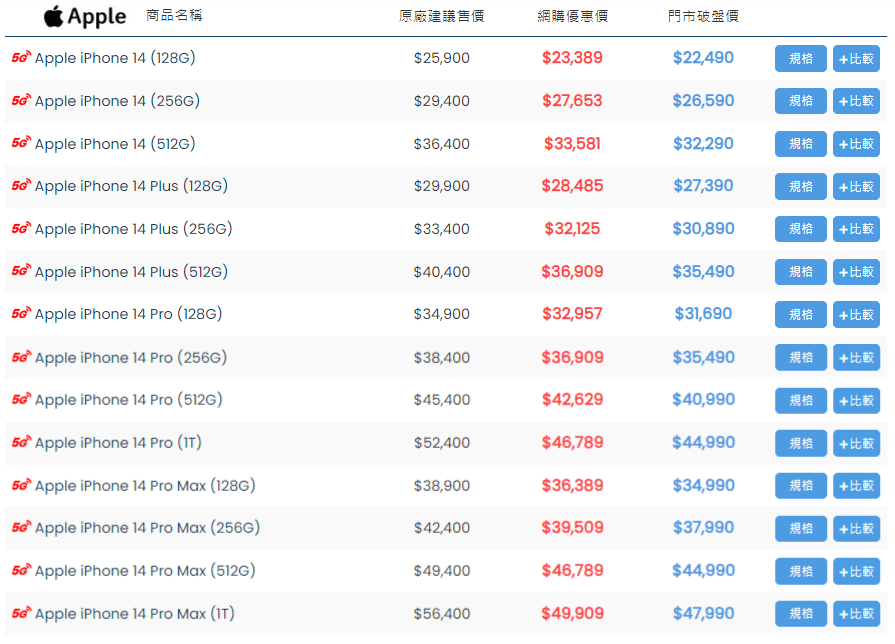Select Apple iPhone 14 (512G) product name
Image resolution: width=895 pixels, height=644 pixels.
tap(115, 144)
